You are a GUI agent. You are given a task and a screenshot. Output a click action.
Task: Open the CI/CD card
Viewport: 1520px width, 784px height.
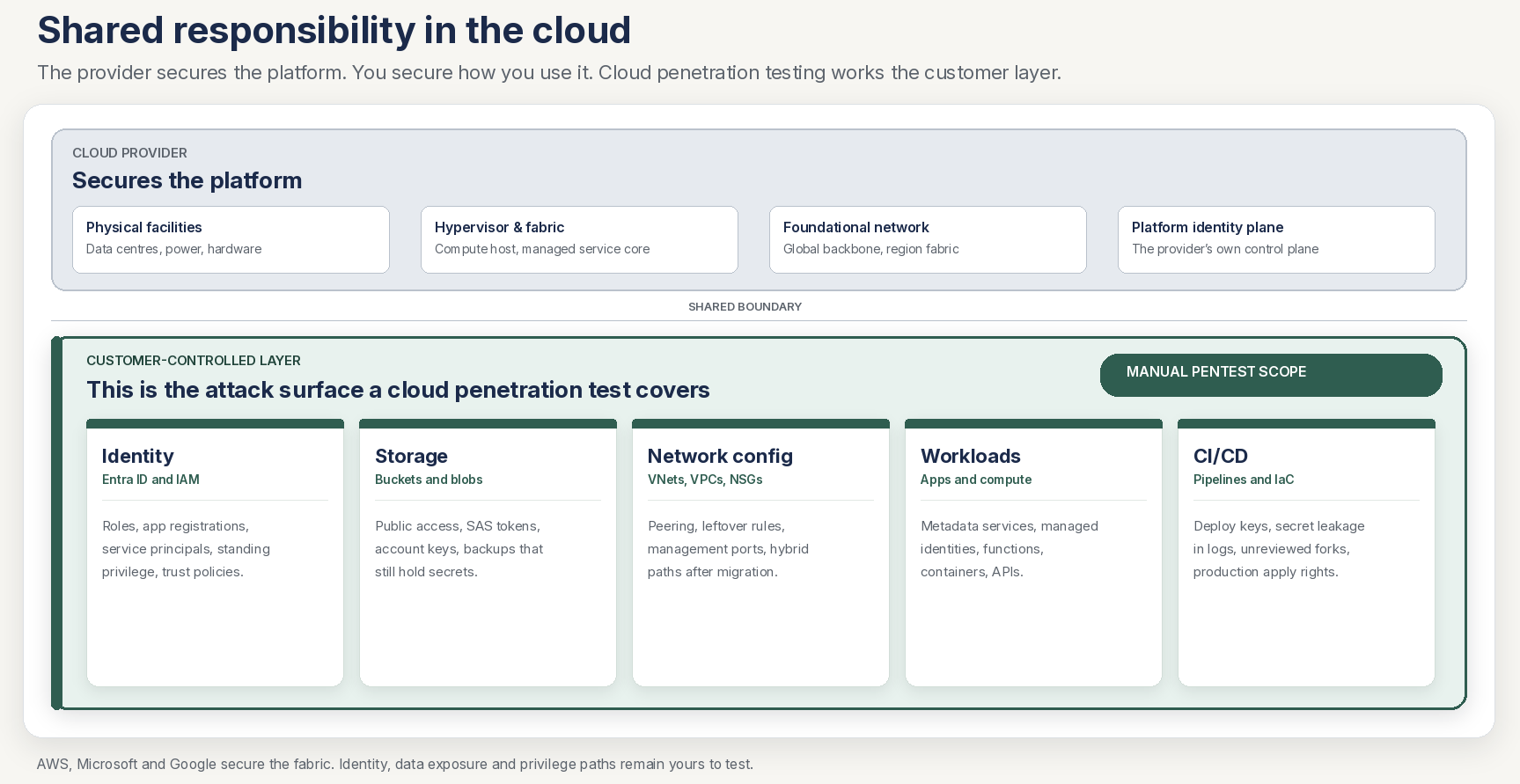point(1306,553)
